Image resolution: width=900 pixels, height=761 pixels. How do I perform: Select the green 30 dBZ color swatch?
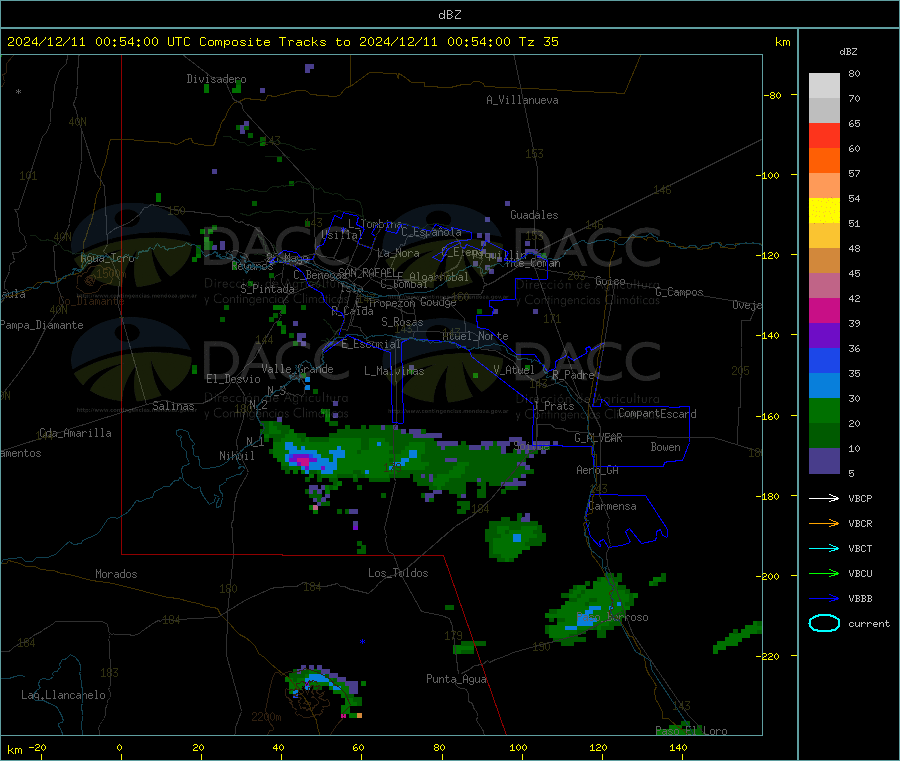coord(824,410)
